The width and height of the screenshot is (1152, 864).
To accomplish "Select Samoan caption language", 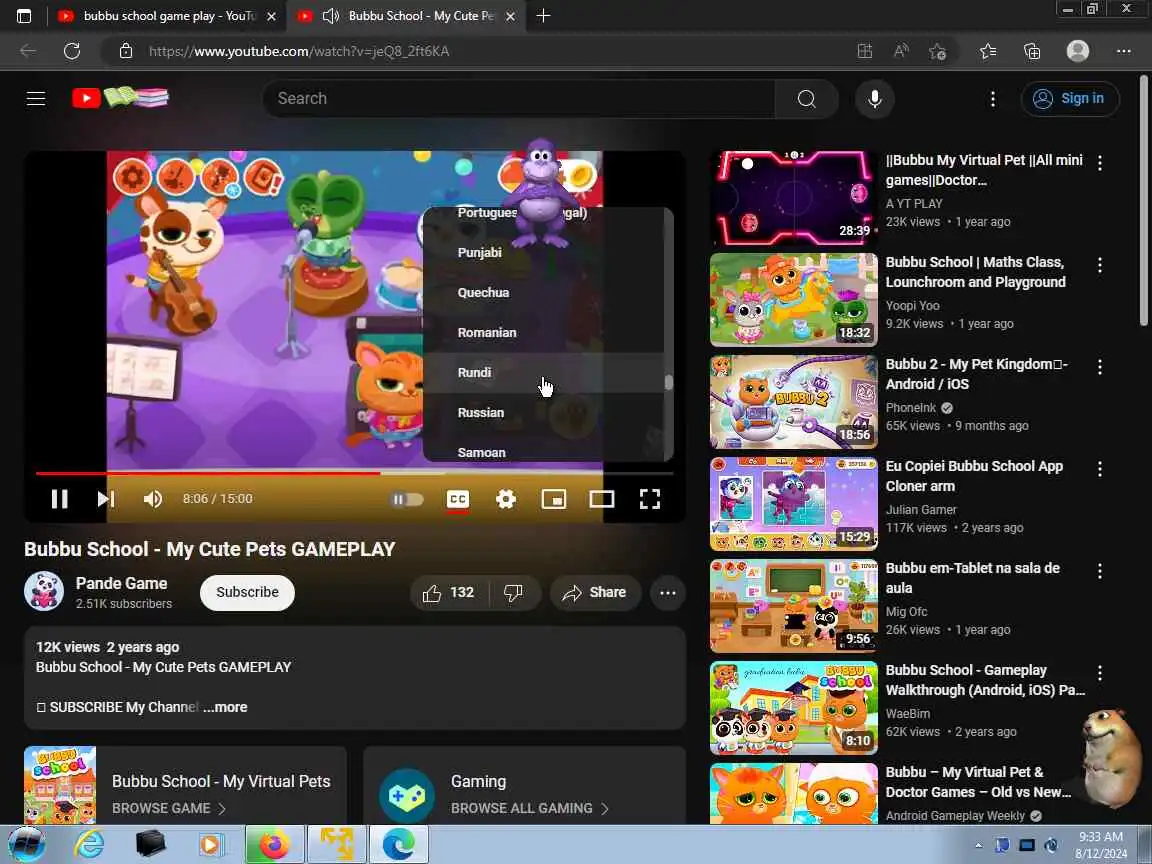I will [x=544, y=450].
